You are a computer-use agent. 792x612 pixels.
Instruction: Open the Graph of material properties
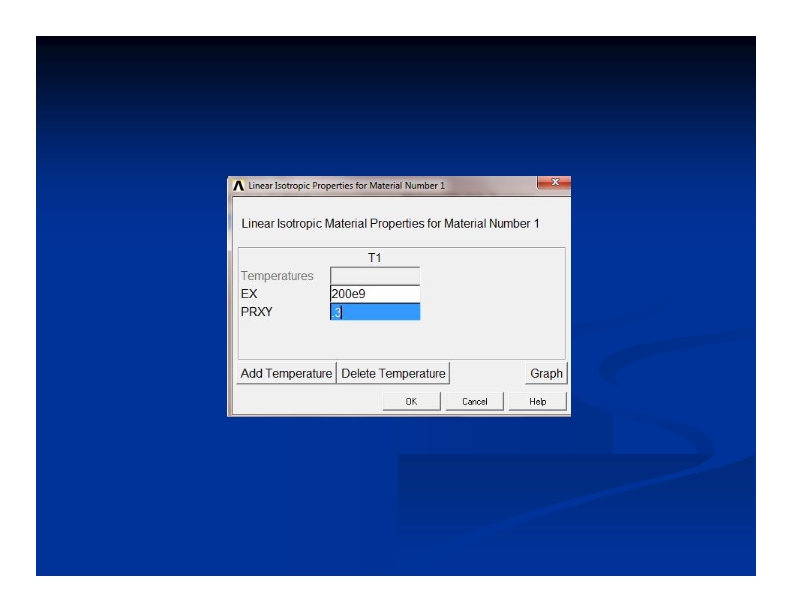pos(546,373)
